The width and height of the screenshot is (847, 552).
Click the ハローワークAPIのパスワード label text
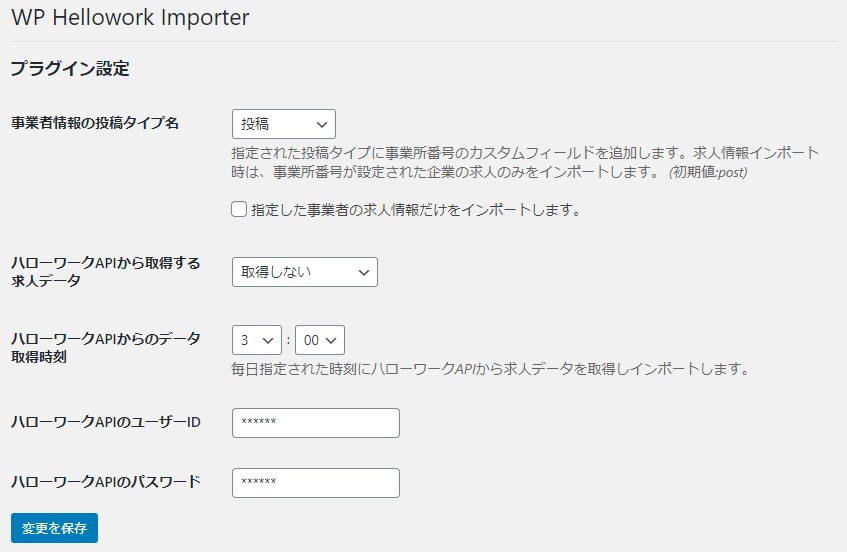tap(106, 481)
